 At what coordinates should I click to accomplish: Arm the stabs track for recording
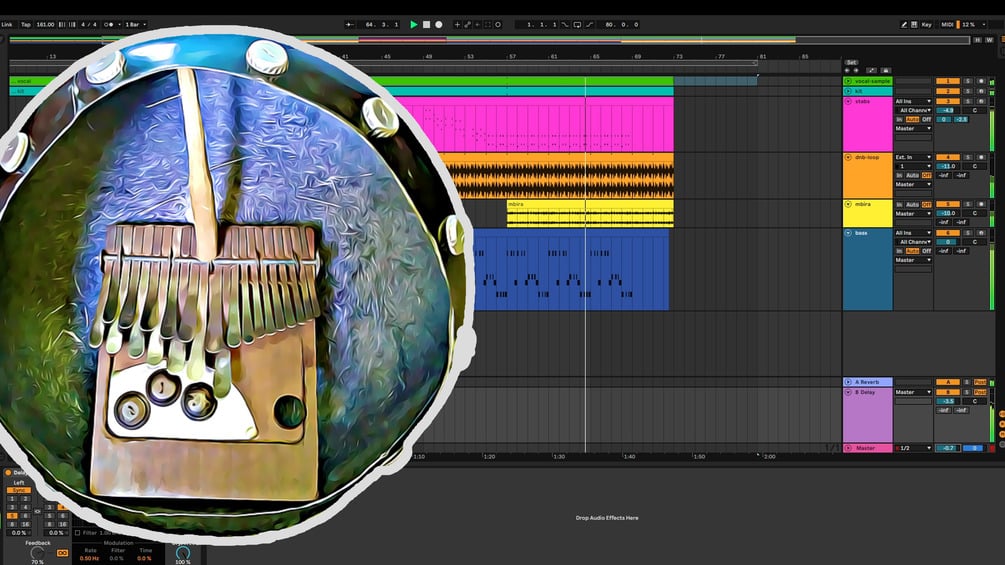coord(981,101)
